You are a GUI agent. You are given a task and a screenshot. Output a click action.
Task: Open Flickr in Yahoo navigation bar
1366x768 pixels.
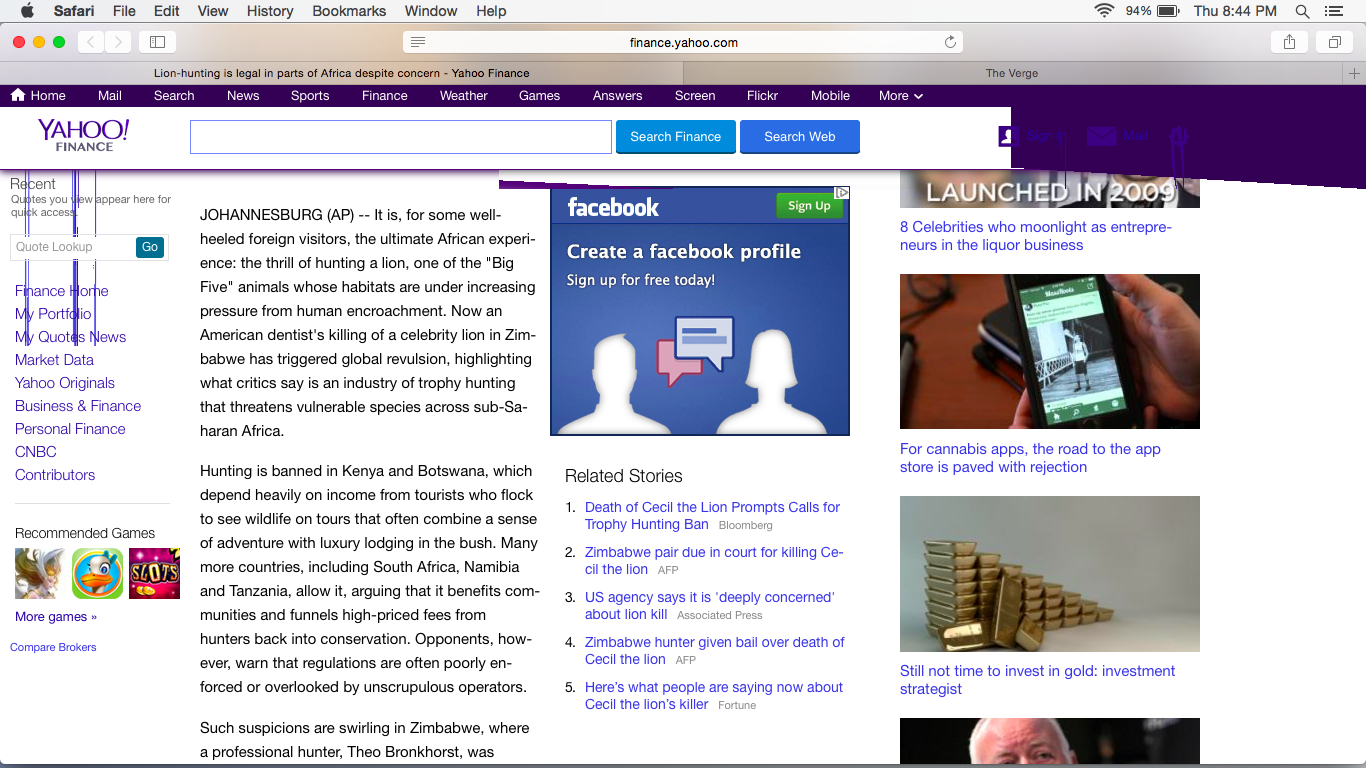point(762,96)
